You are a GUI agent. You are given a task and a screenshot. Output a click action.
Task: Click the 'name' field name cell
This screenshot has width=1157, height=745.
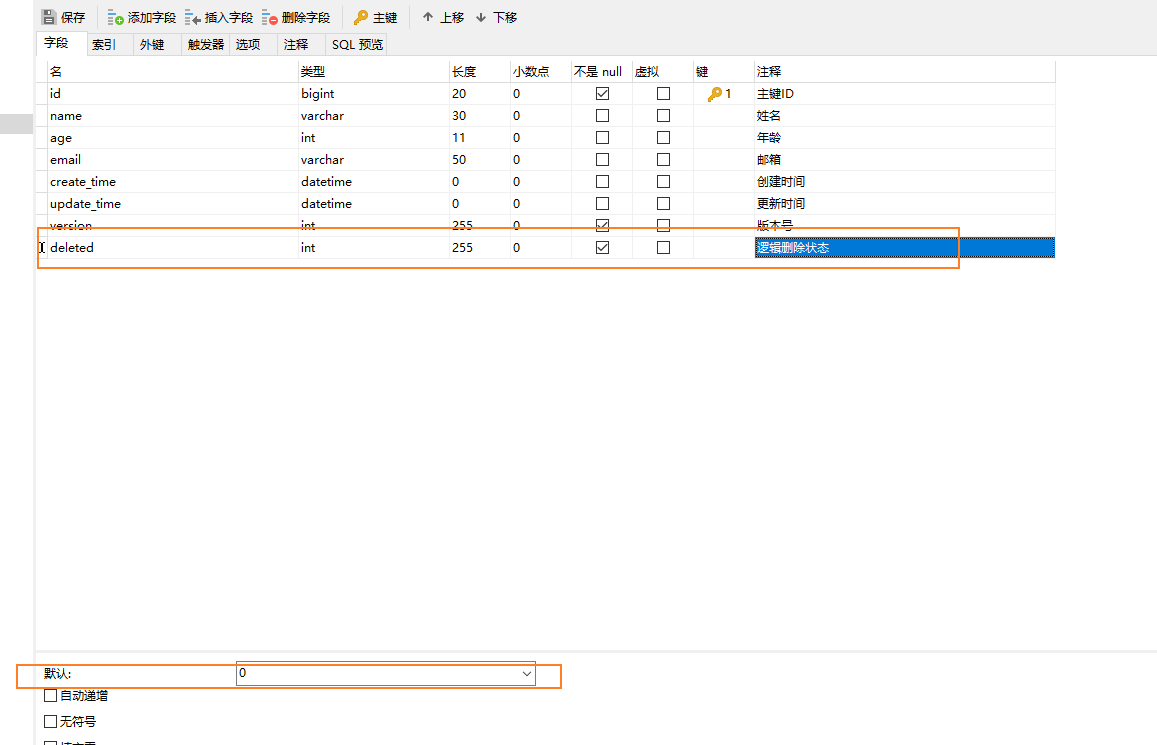click(x=173, y=116)
